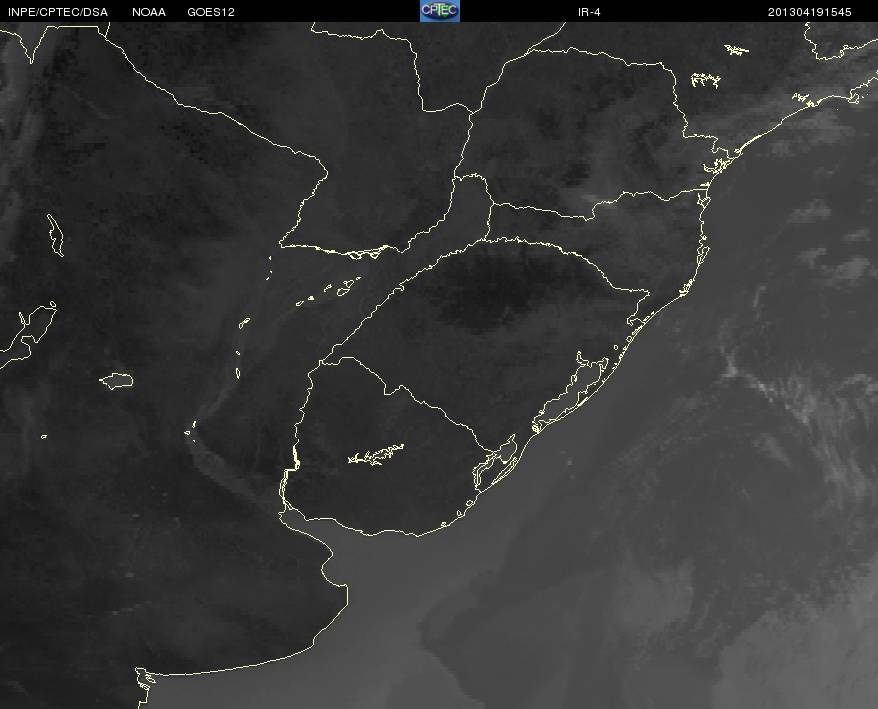Viewport: 878px width, 709px height.
Task: Click the 201304191545 timestamp
Action: point(809,12)
